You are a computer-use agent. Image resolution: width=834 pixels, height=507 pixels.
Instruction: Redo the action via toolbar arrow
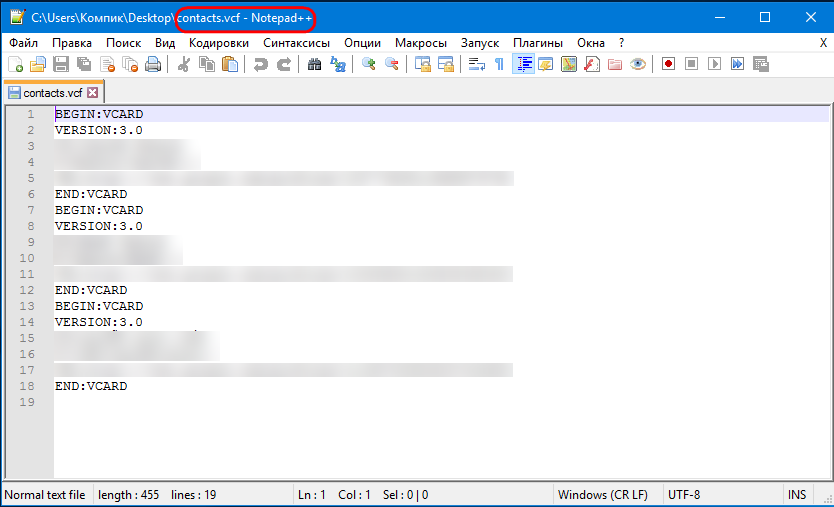coord(284,64)
